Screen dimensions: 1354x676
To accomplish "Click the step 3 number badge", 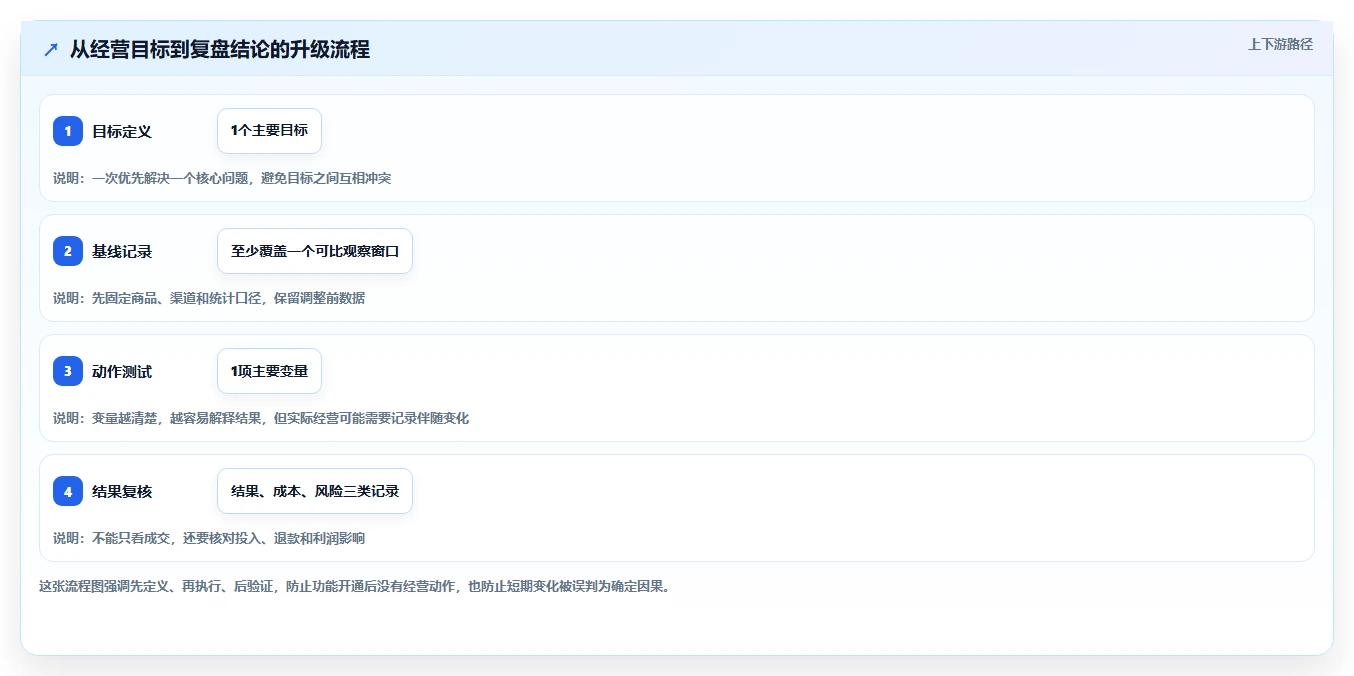I will click(x=68, y=371).
